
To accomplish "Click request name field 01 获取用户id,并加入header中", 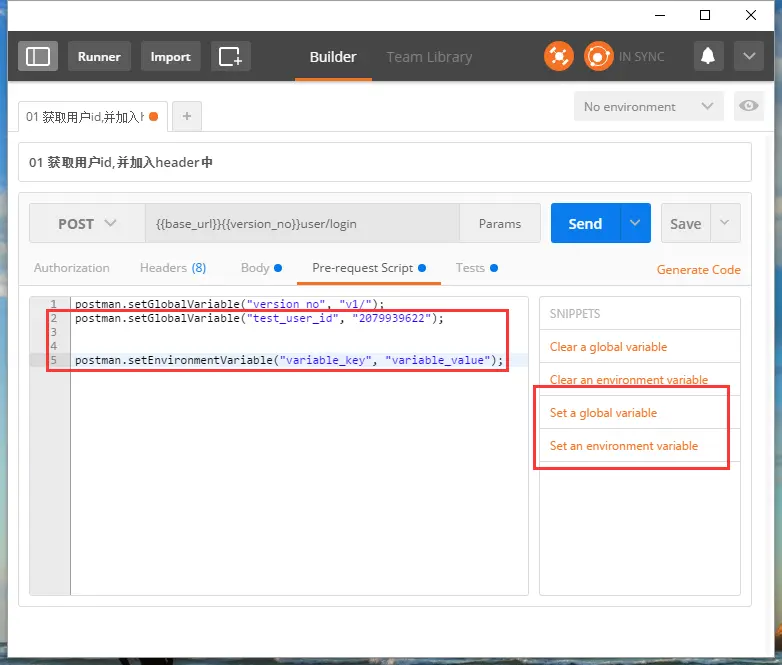I will coord(385,162).
